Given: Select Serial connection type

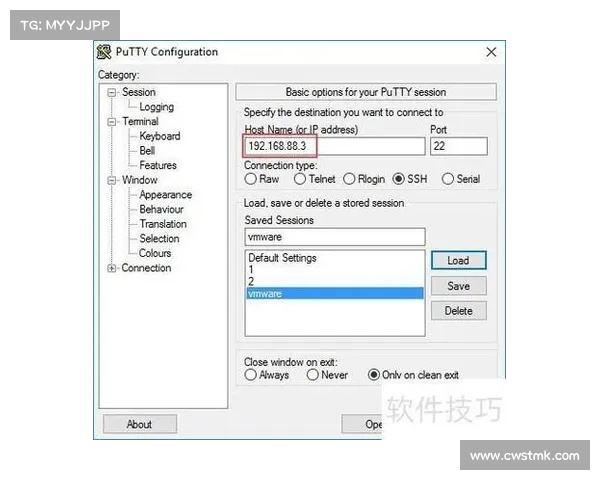Looking at the screenshot, I should pos(461,179).
